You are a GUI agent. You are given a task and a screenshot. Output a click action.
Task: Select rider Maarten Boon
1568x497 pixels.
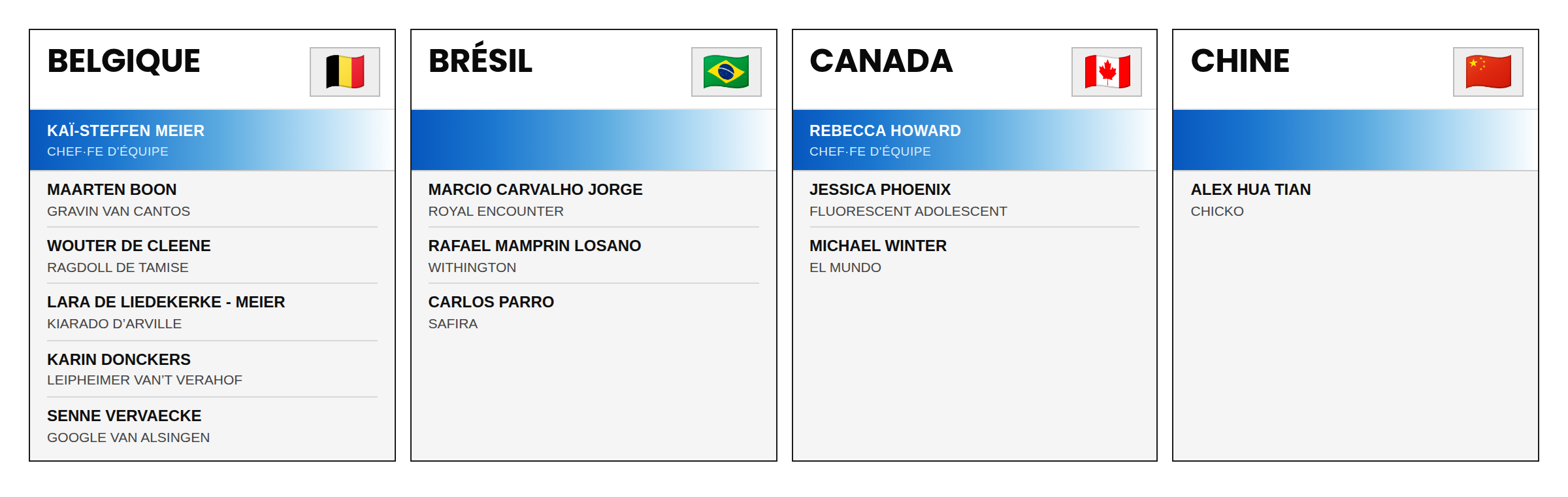[212, 199]
